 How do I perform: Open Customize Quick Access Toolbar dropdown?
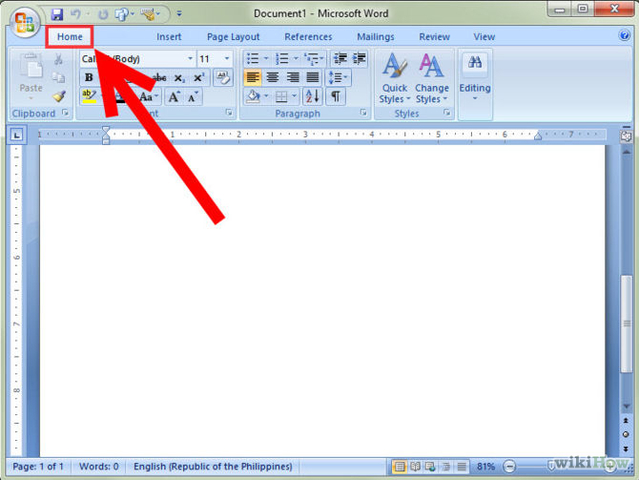179,14
